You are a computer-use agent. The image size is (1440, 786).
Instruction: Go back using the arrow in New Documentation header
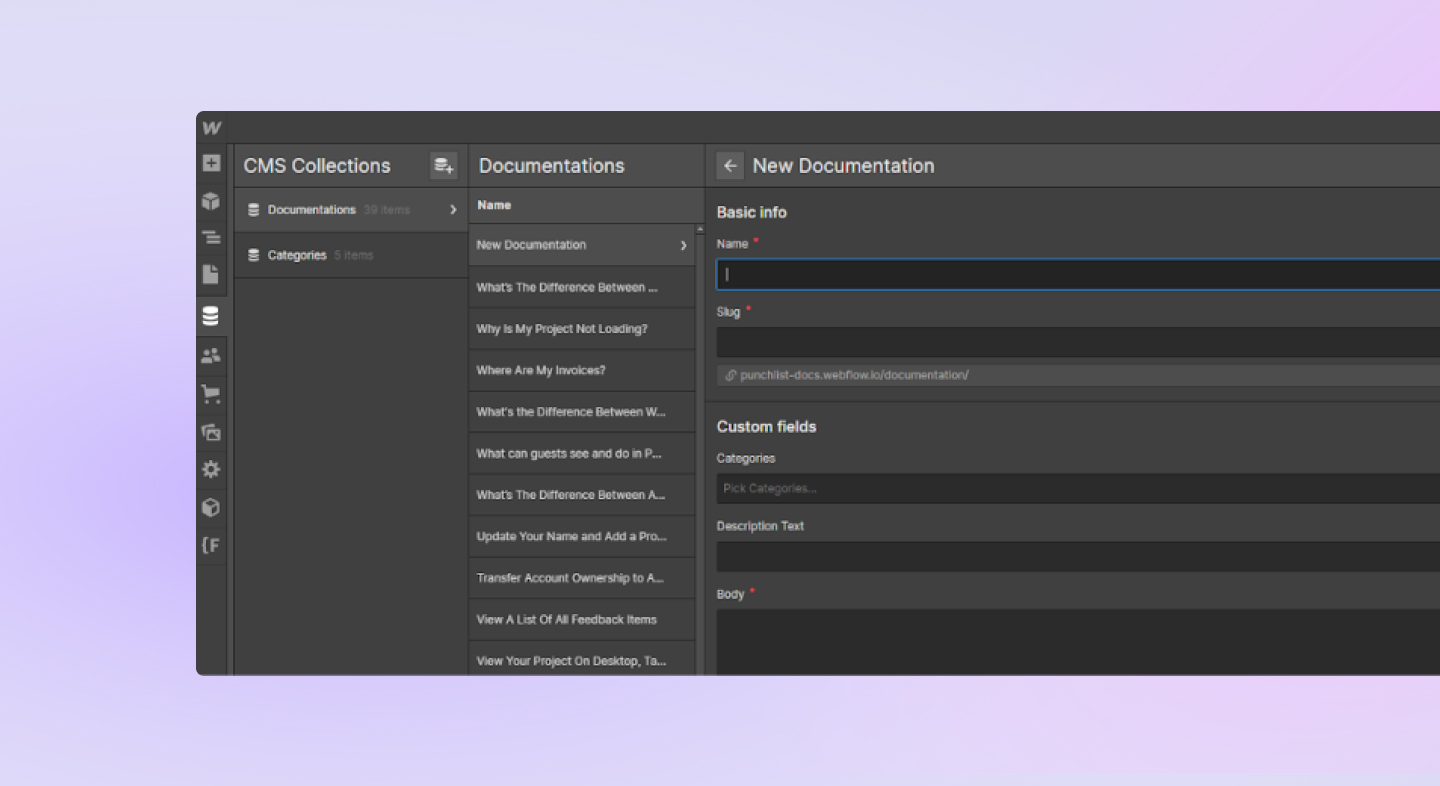(x=729, y=165)
